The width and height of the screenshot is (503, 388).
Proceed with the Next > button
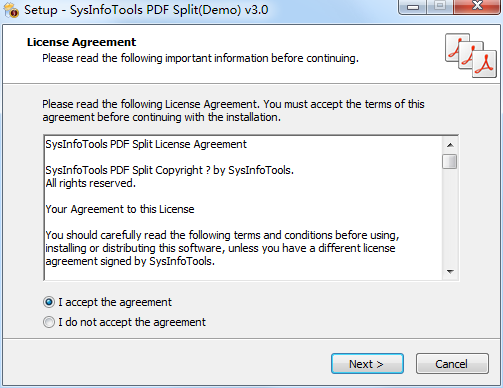click(367, 364)
